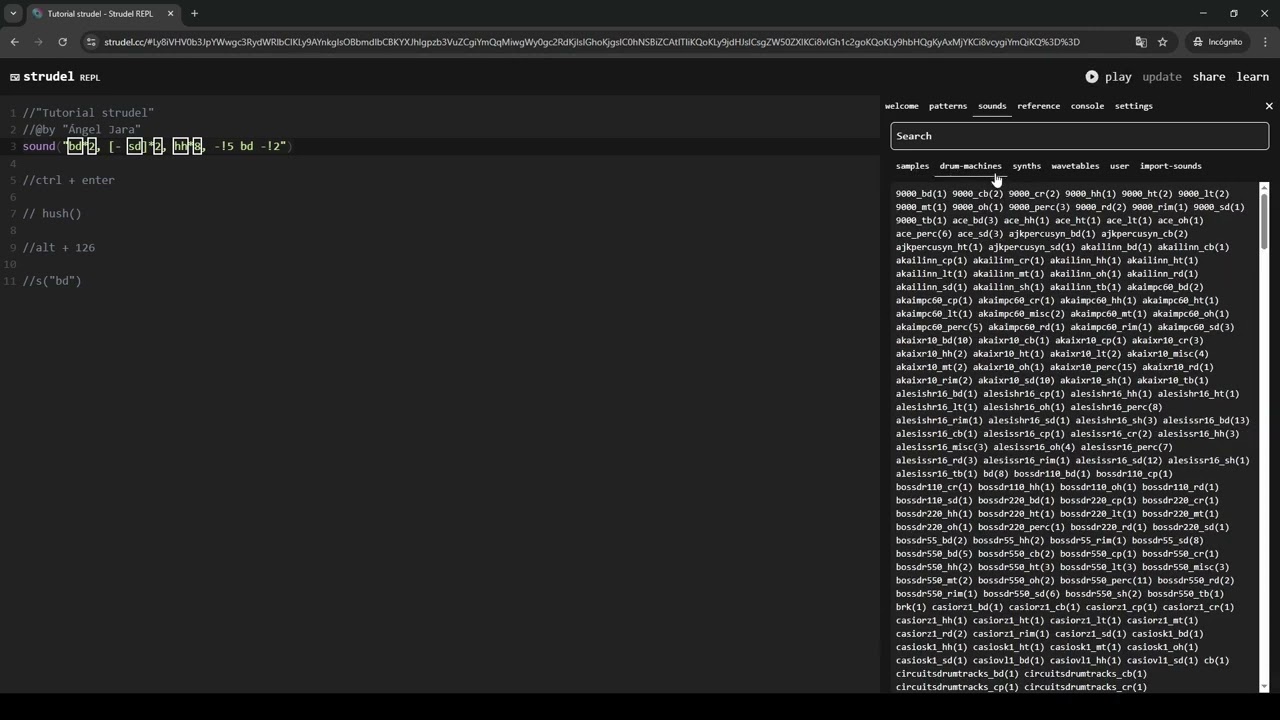
Task: Click the sounds Search field
Action: click(1079, 136)
